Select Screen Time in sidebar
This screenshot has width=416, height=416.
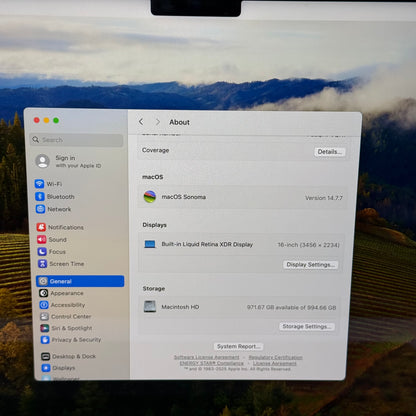(61, 264)
